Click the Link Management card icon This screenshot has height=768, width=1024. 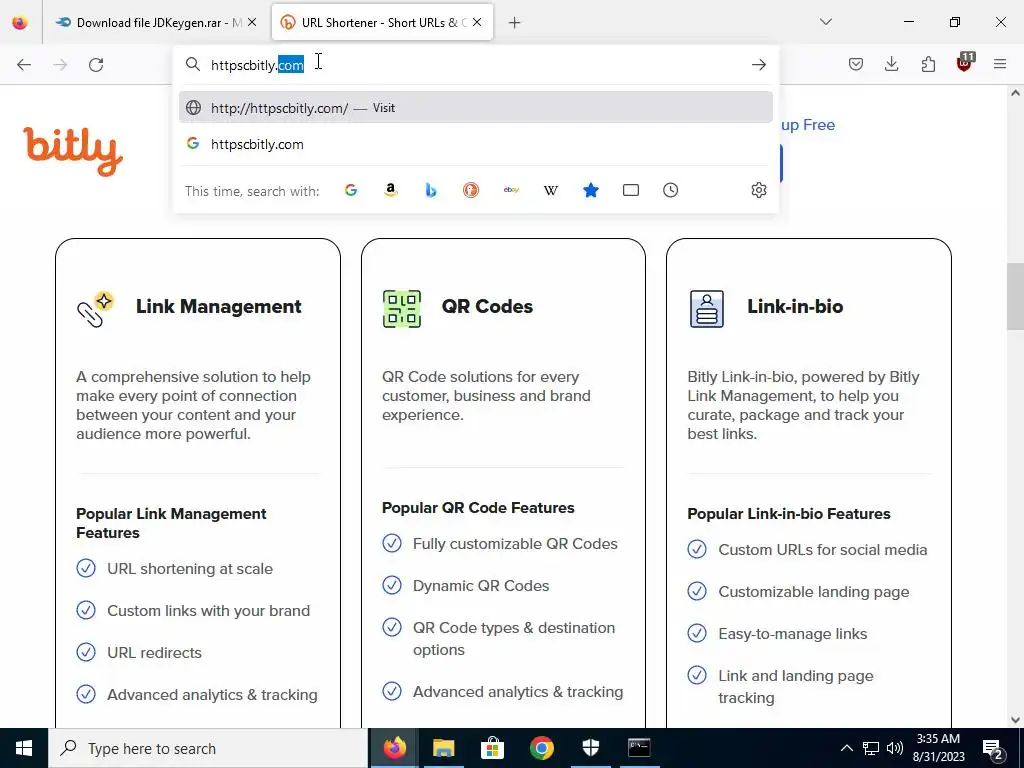[95, 309]
